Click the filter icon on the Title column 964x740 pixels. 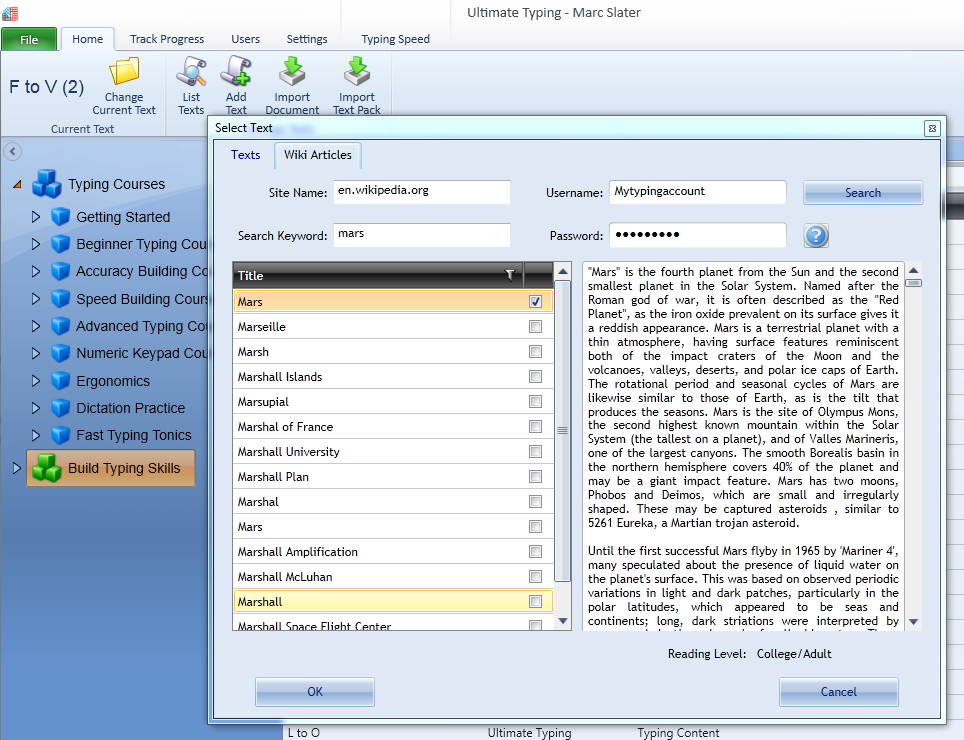point(510,275)
